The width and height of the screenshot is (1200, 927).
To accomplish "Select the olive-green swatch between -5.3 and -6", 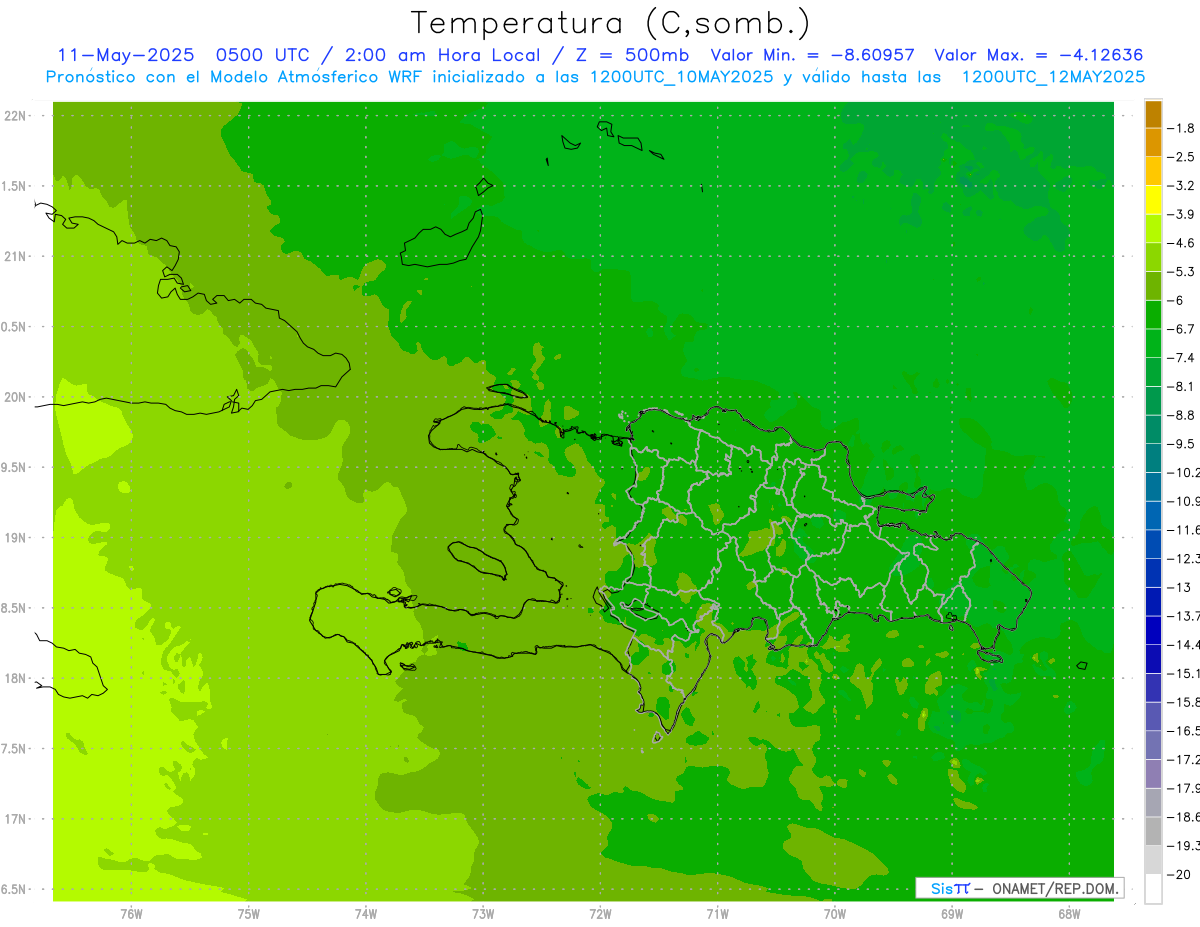I will [x=1153, y=286].
